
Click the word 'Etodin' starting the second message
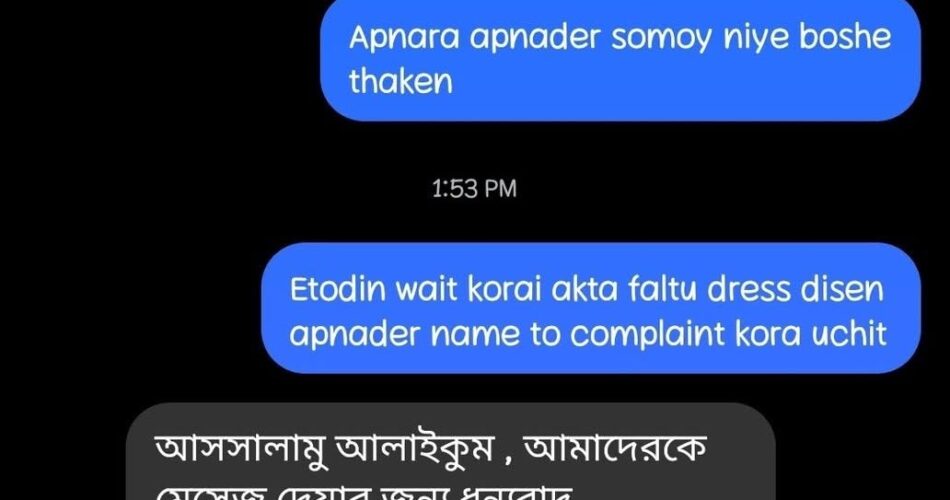[337, 288]
